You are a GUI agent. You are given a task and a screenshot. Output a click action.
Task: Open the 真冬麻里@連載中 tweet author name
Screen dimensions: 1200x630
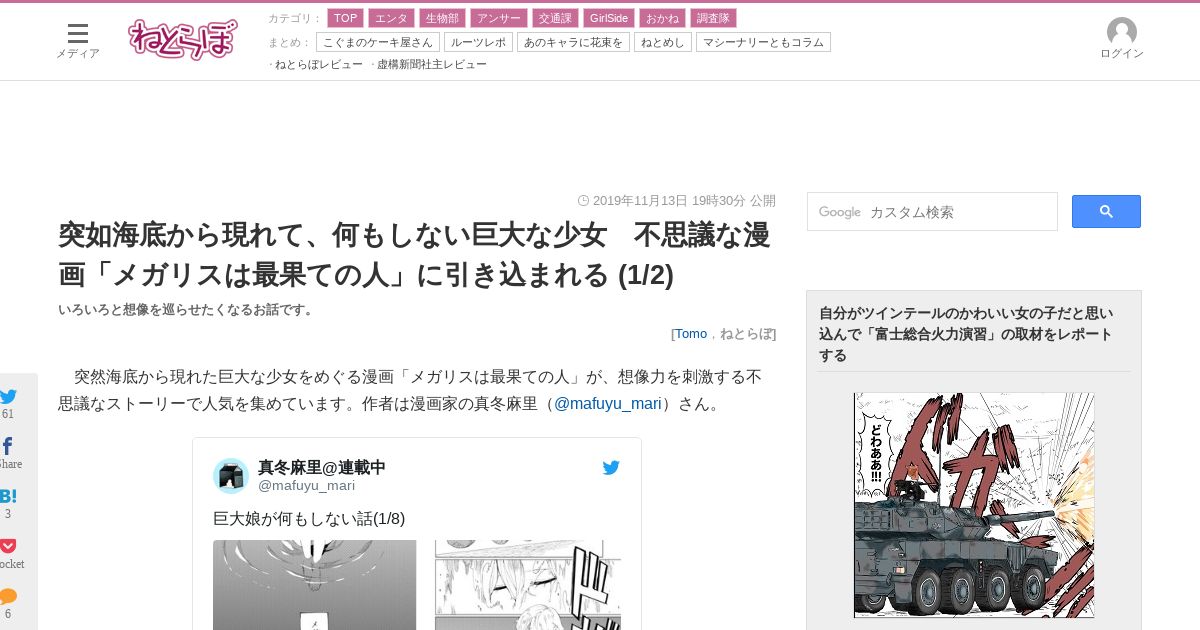coord(322,467)
